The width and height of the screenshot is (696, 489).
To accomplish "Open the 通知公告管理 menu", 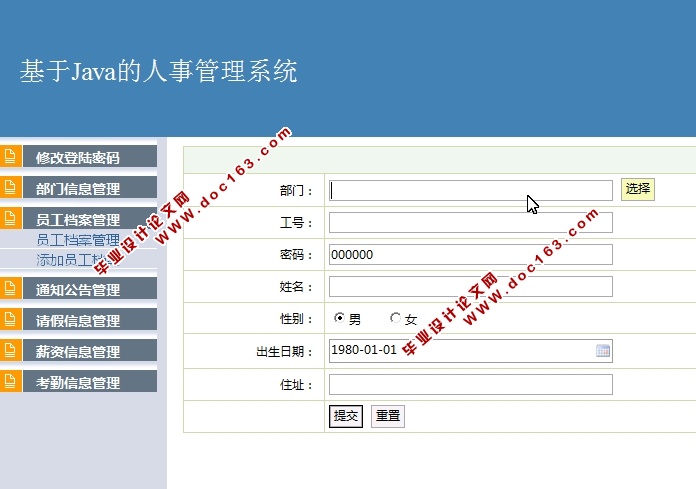I will pos(90,289).
